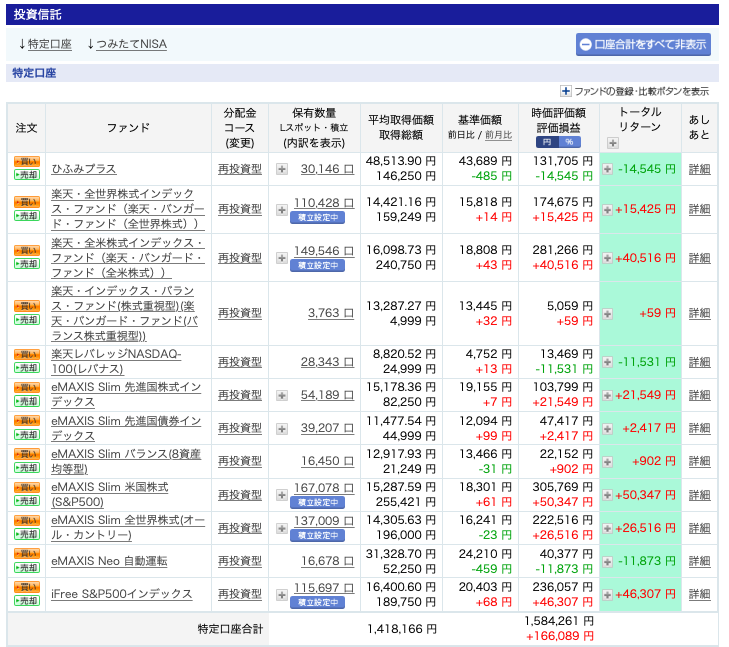Click 買い for 楽天レバレッジNASDAQ-100
Viewport: 729px width, 647px height.
[x=27, y=355]
